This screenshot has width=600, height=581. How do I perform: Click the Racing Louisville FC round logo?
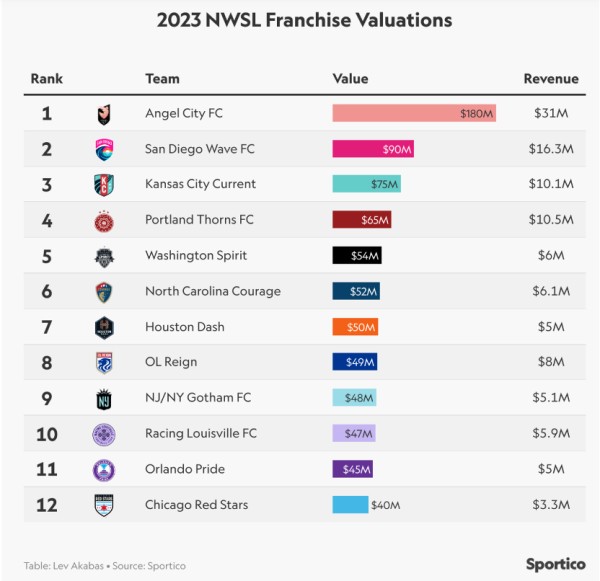click(x=104, y=435)
